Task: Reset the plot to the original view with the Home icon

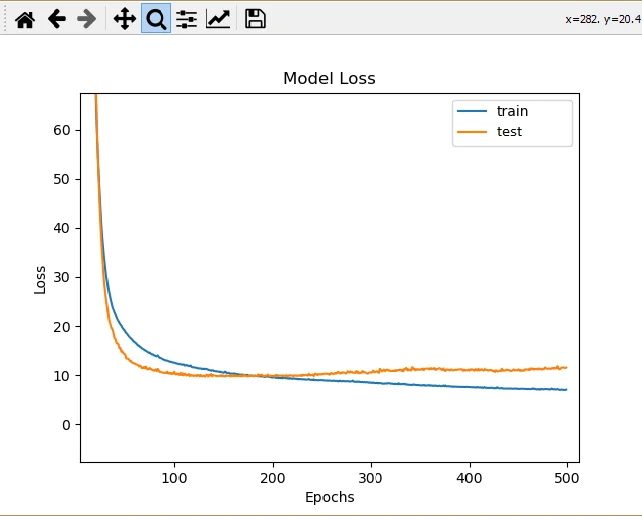Action: coord(25,19)
